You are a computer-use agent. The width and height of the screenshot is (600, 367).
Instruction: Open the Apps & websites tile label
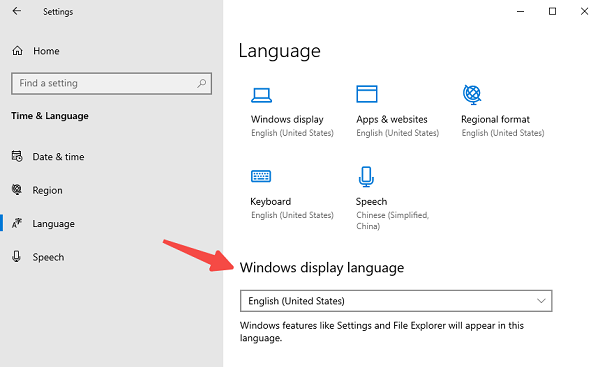[x=391, y=119]
